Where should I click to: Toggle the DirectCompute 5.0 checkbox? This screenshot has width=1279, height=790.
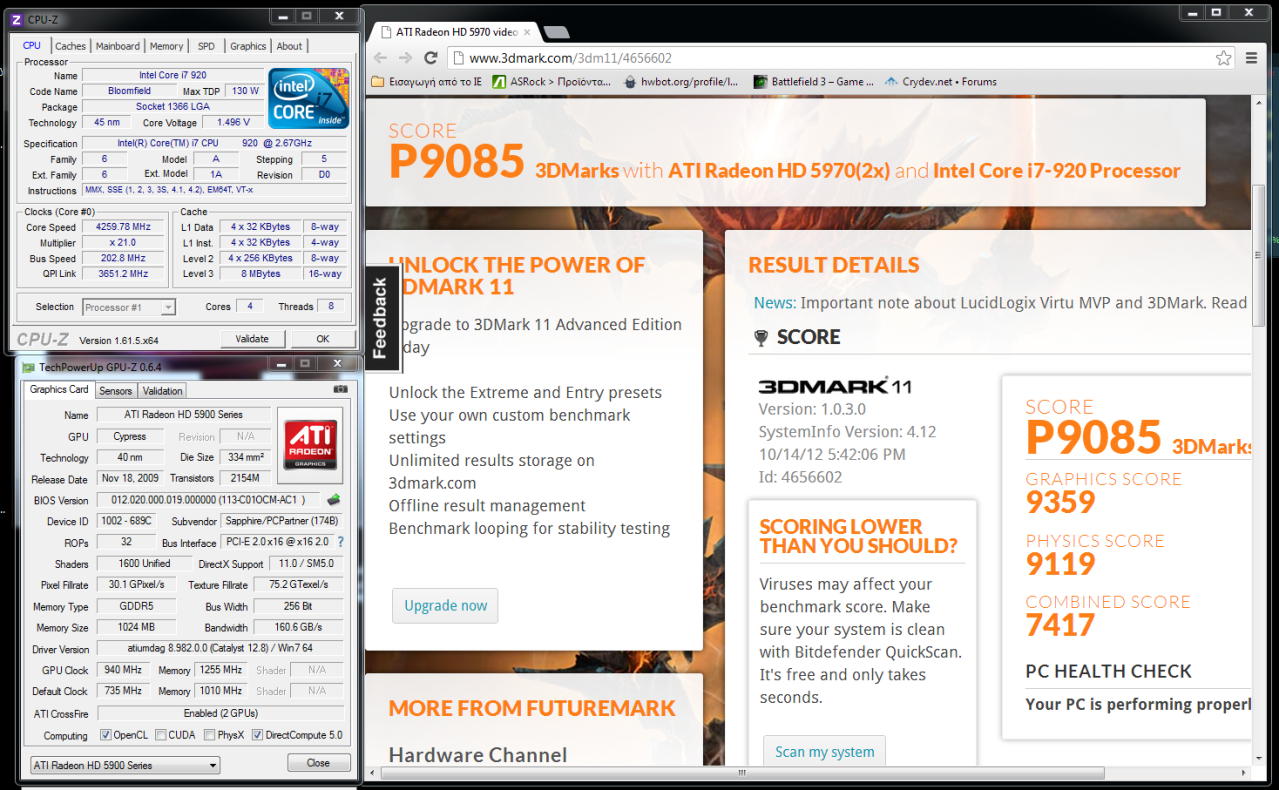tap(257, 735)
